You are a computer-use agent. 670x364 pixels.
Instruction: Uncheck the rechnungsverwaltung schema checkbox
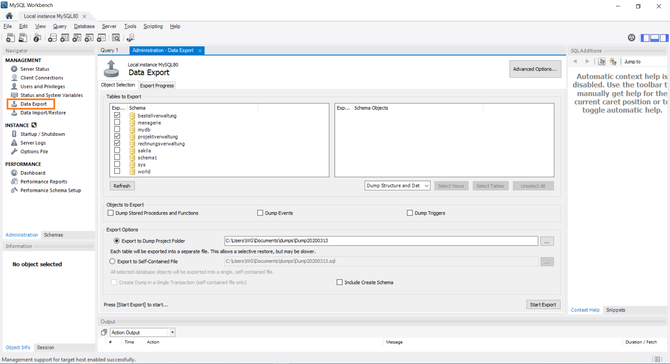click(117, 144)
